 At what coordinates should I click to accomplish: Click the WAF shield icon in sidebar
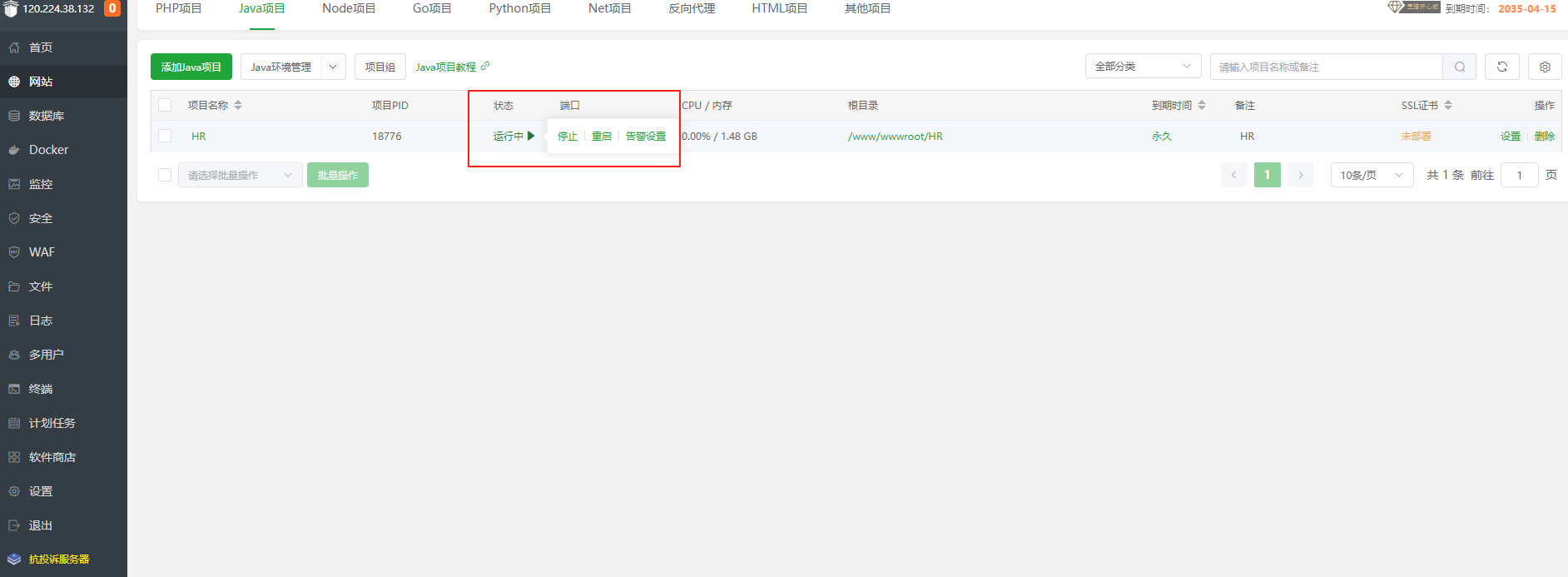[14, 252]
